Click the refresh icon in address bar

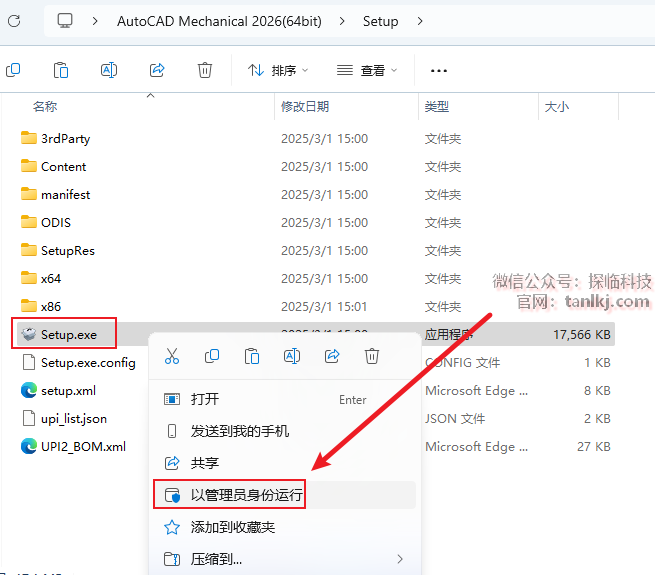(14, 21)
